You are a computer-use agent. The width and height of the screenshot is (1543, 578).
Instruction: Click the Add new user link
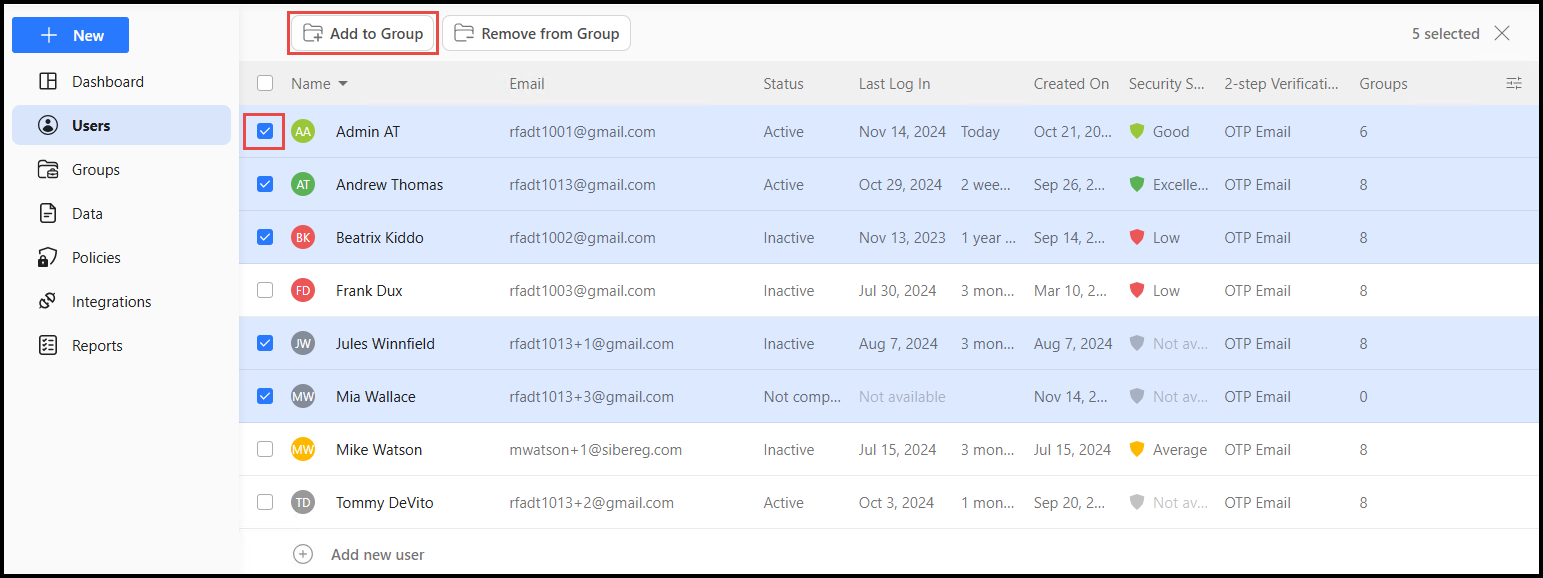pyautogui.click(x=377, y=554)
